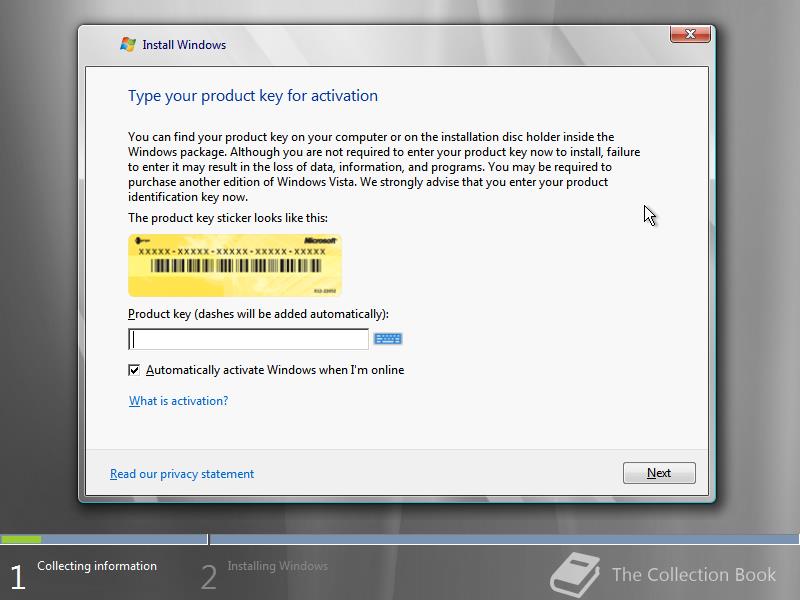Screen dimensions: 800x600
Task: Open 'Read our privacy statement' link
Action: click(182, 474)
